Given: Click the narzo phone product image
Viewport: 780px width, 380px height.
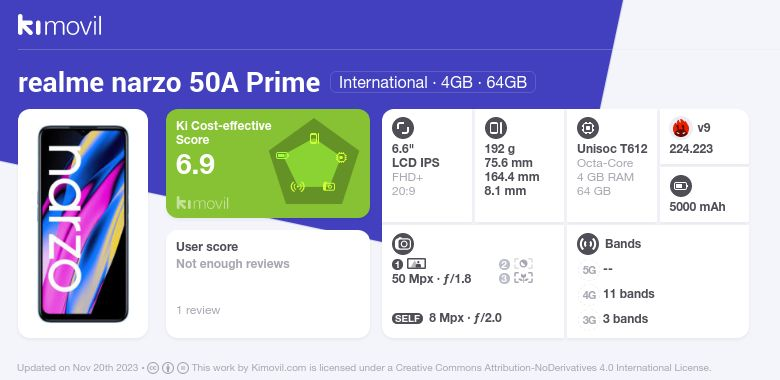Looking at the screenshot, I should point(83,223).
